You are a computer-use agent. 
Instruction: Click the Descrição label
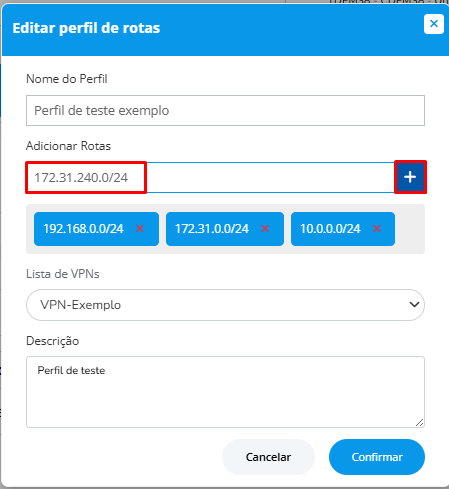53,341
